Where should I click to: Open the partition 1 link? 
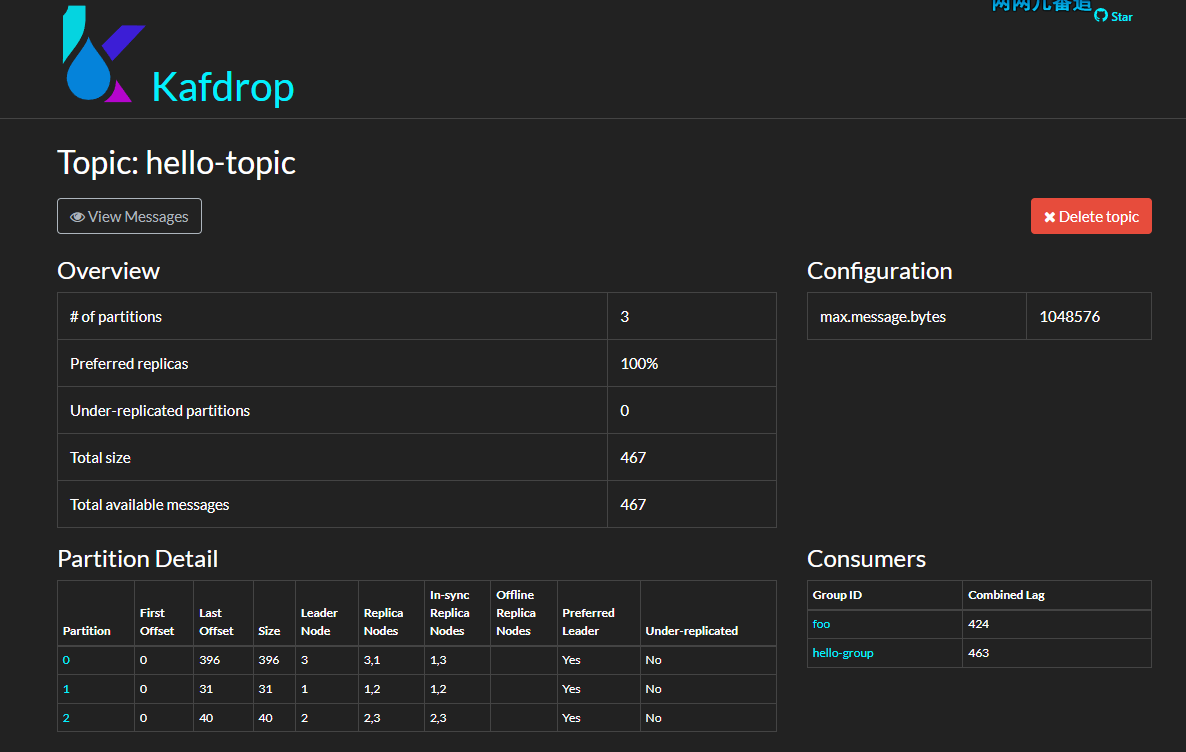pyautogui.click(x=67, y=689)
